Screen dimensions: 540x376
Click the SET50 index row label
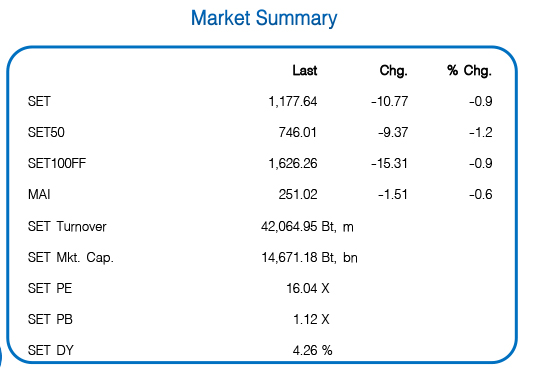[x=46, y=133]
